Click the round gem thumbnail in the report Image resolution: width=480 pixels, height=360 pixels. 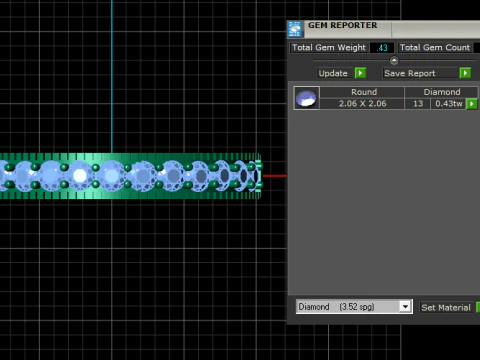(306, 98)
